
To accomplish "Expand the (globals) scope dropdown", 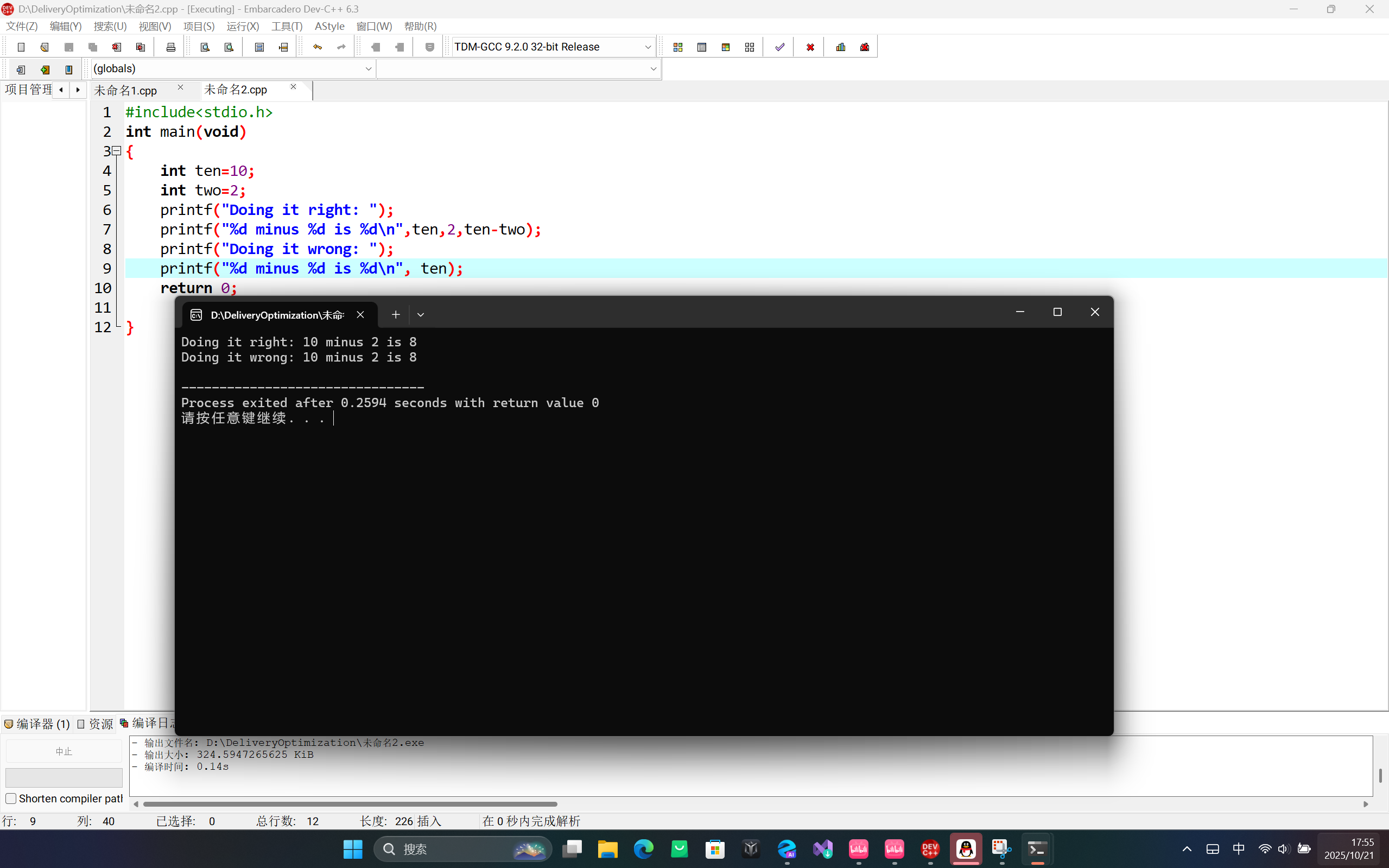I will tap(368, 69).
